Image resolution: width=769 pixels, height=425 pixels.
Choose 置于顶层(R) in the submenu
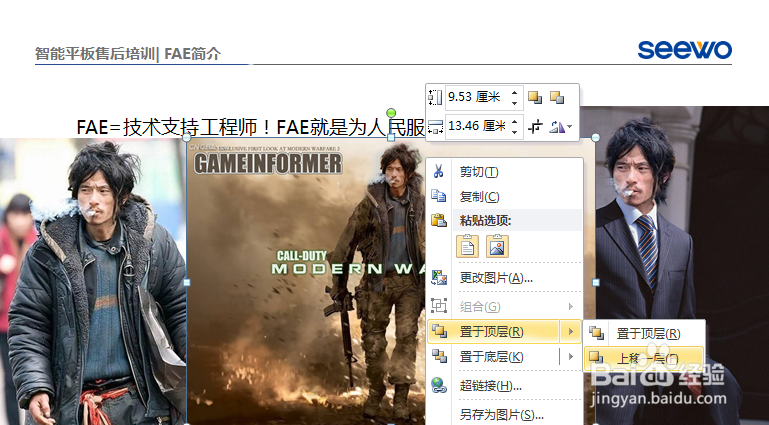click(x=644, y=334)
